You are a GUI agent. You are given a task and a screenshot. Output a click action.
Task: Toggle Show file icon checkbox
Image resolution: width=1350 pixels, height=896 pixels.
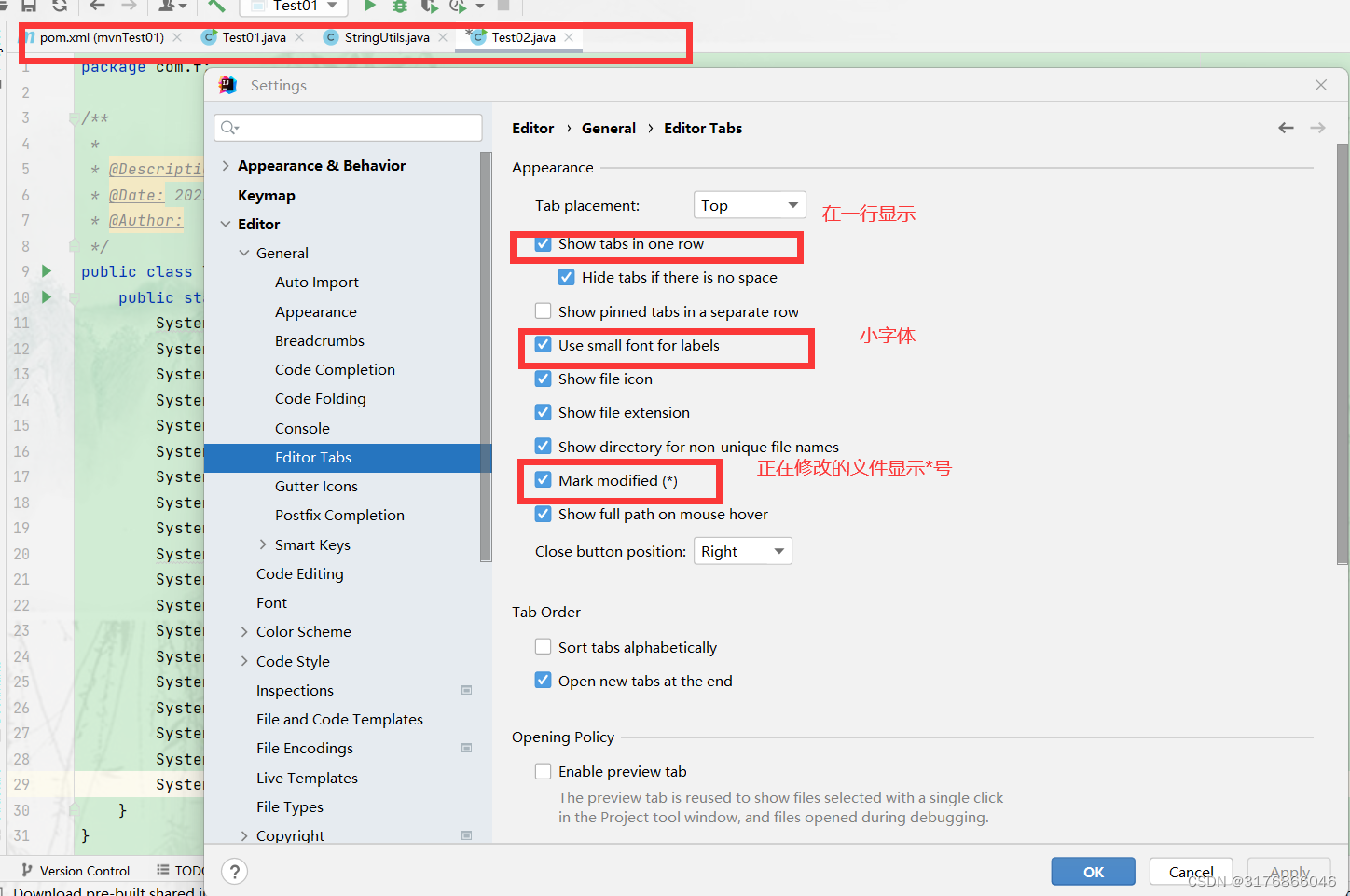coord(543,379)
